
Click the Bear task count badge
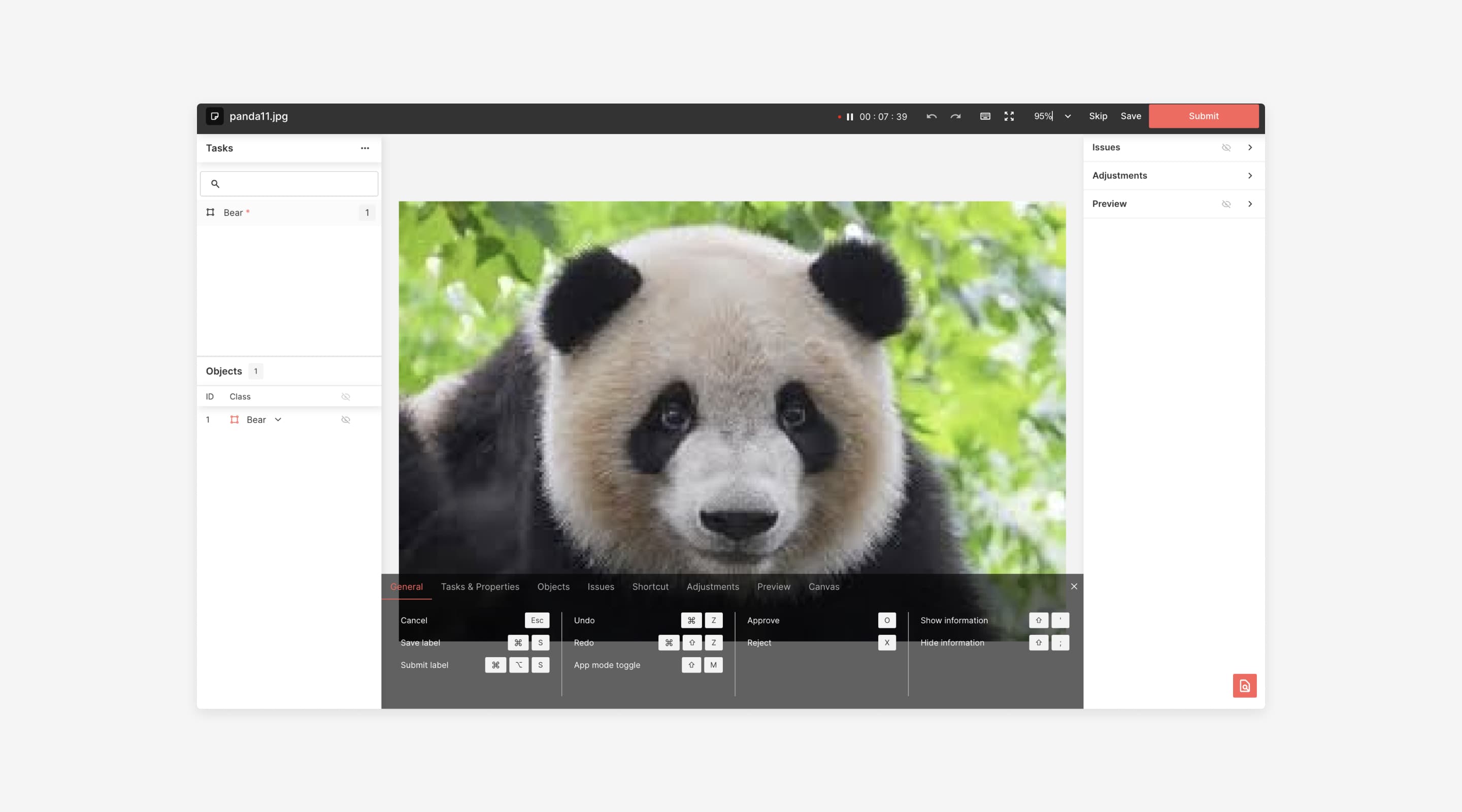pos(367,213)
